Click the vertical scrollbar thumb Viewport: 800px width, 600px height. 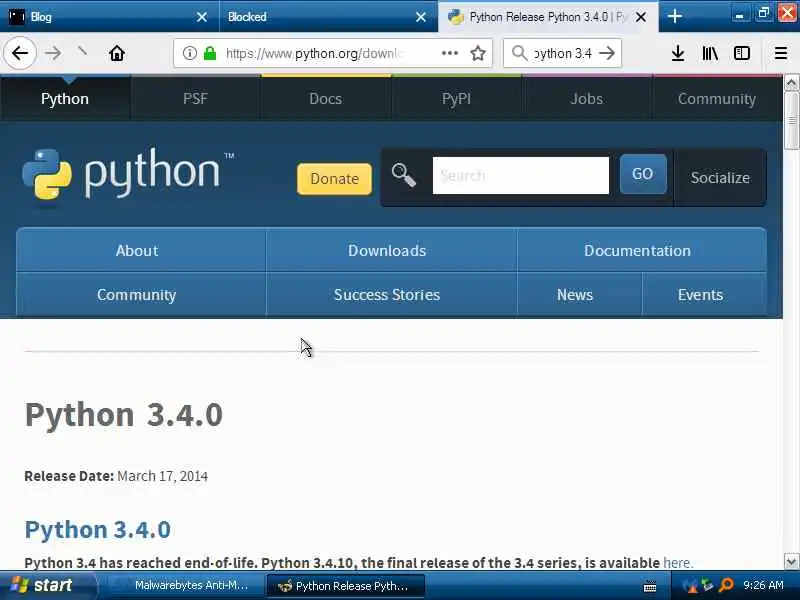coord(791,120)
